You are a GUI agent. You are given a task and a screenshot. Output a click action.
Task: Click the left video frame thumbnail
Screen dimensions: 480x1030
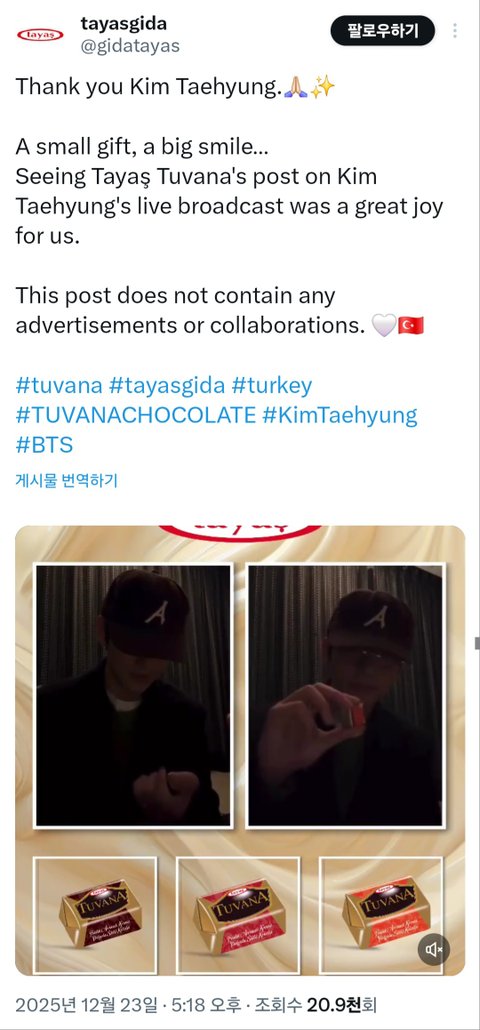pyautogui.click(x=133, y=696)
